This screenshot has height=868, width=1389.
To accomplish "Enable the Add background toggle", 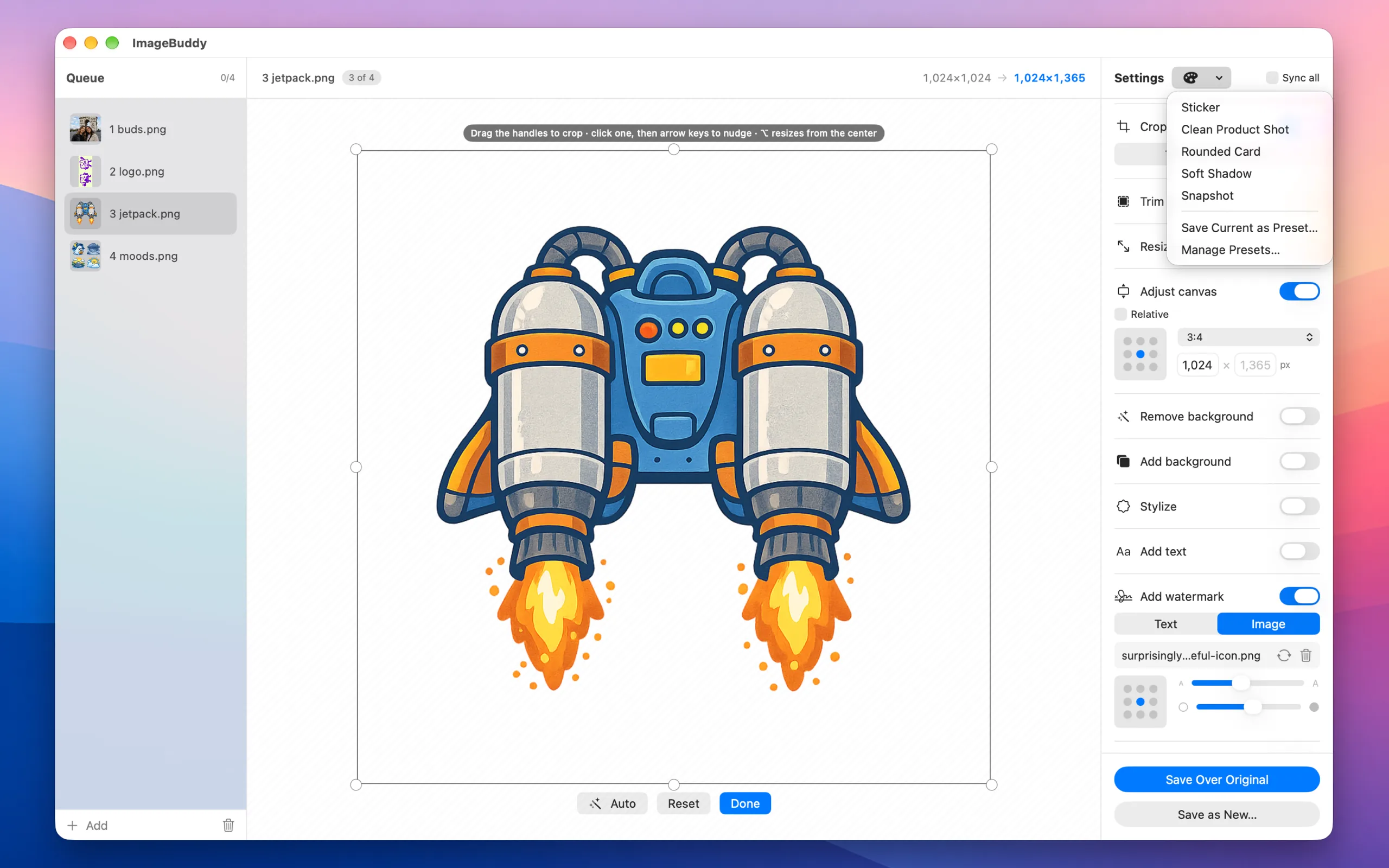I will tap(1299, 462).
